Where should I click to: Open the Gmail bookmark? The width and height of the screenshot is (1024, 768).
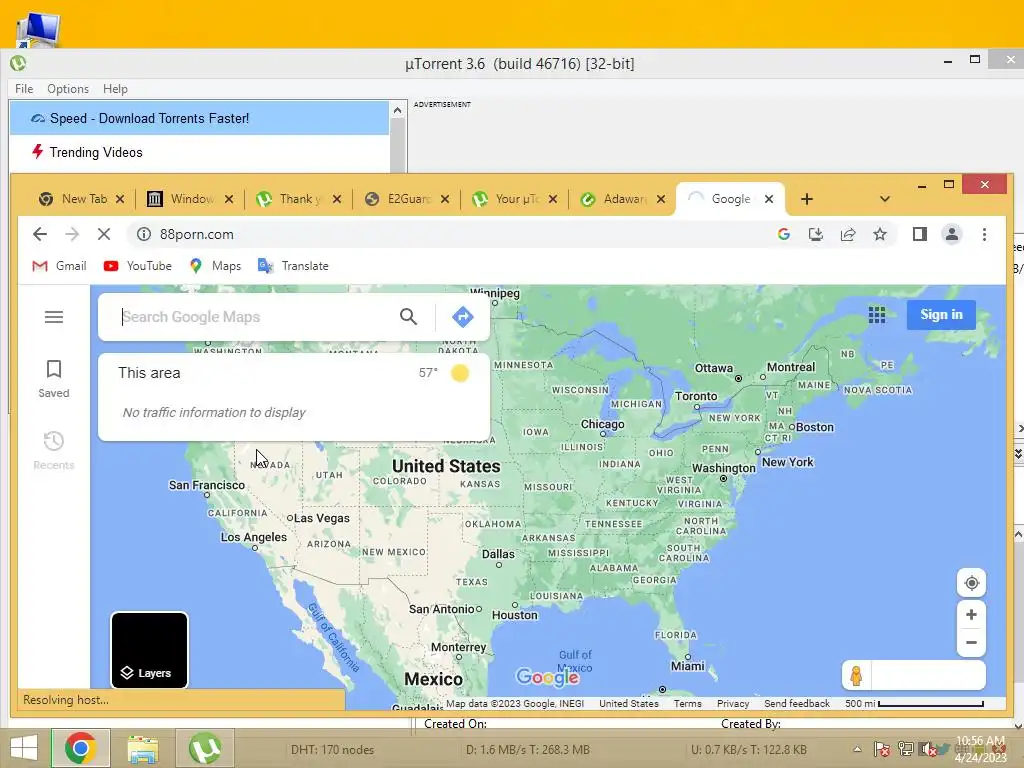59,266
